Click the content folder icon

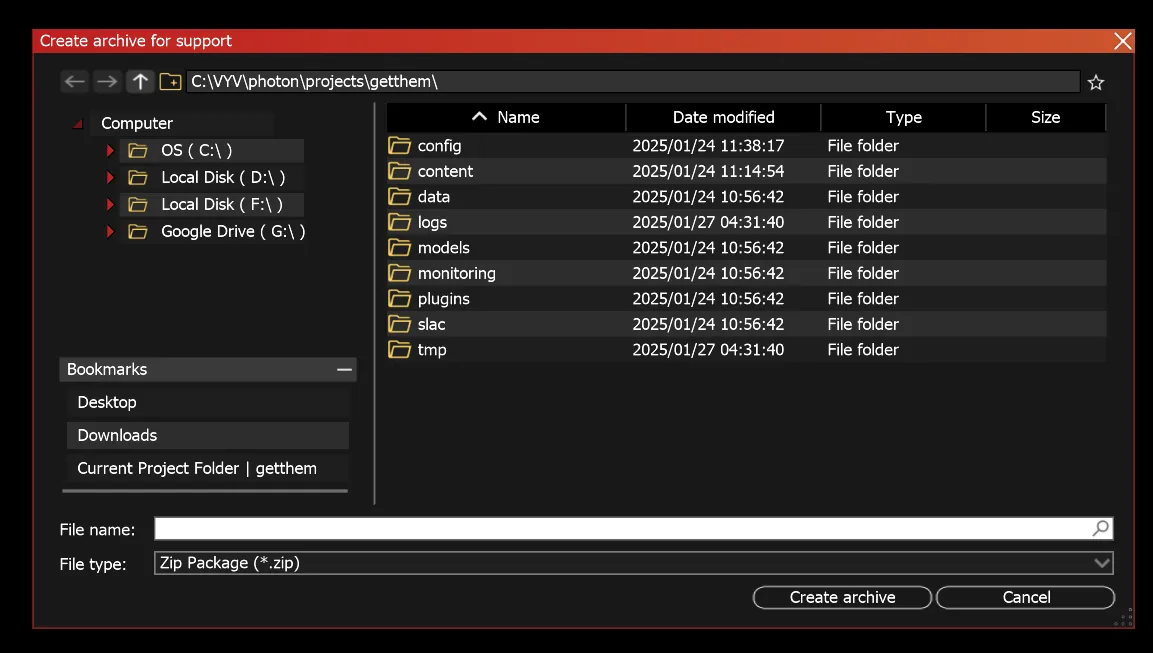tap(399, 171)
